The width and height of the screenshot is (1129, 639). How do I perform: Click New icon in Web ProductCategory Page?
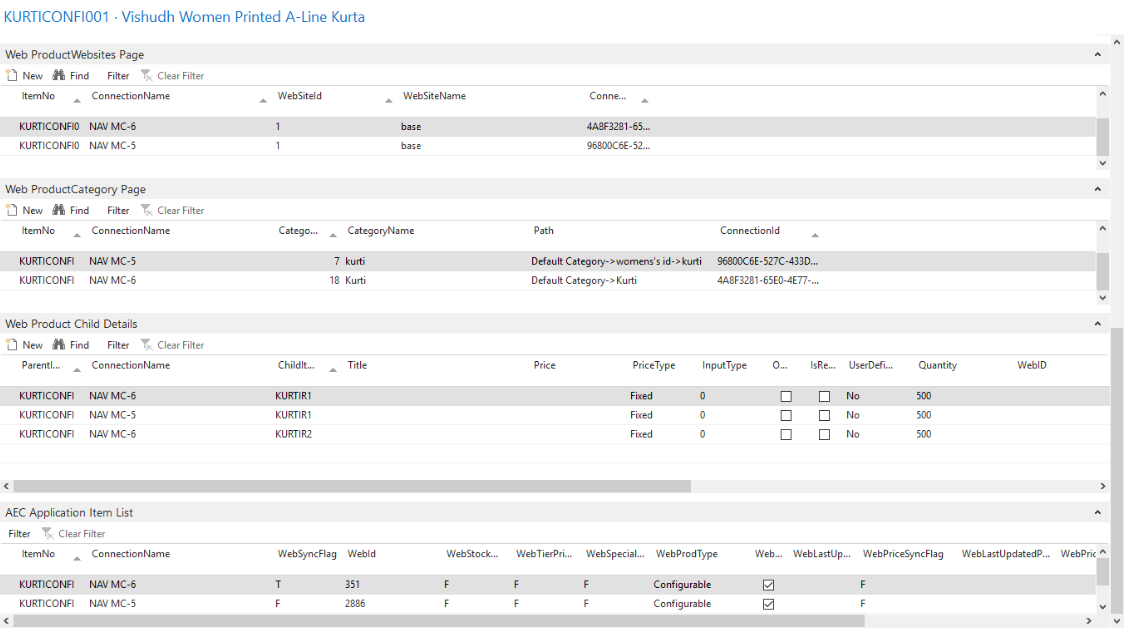[x=13, y=211]
